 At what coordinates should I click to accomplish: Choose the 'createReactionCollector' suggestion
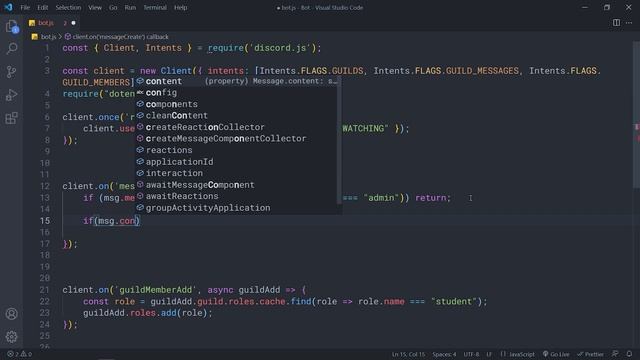click(238, 127)
